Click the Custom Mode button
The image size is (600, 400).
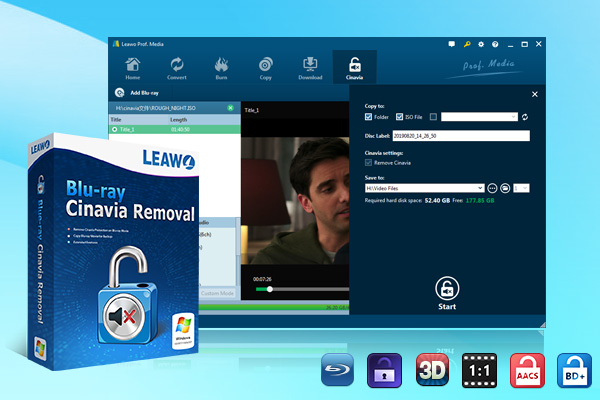click(217, 293)
